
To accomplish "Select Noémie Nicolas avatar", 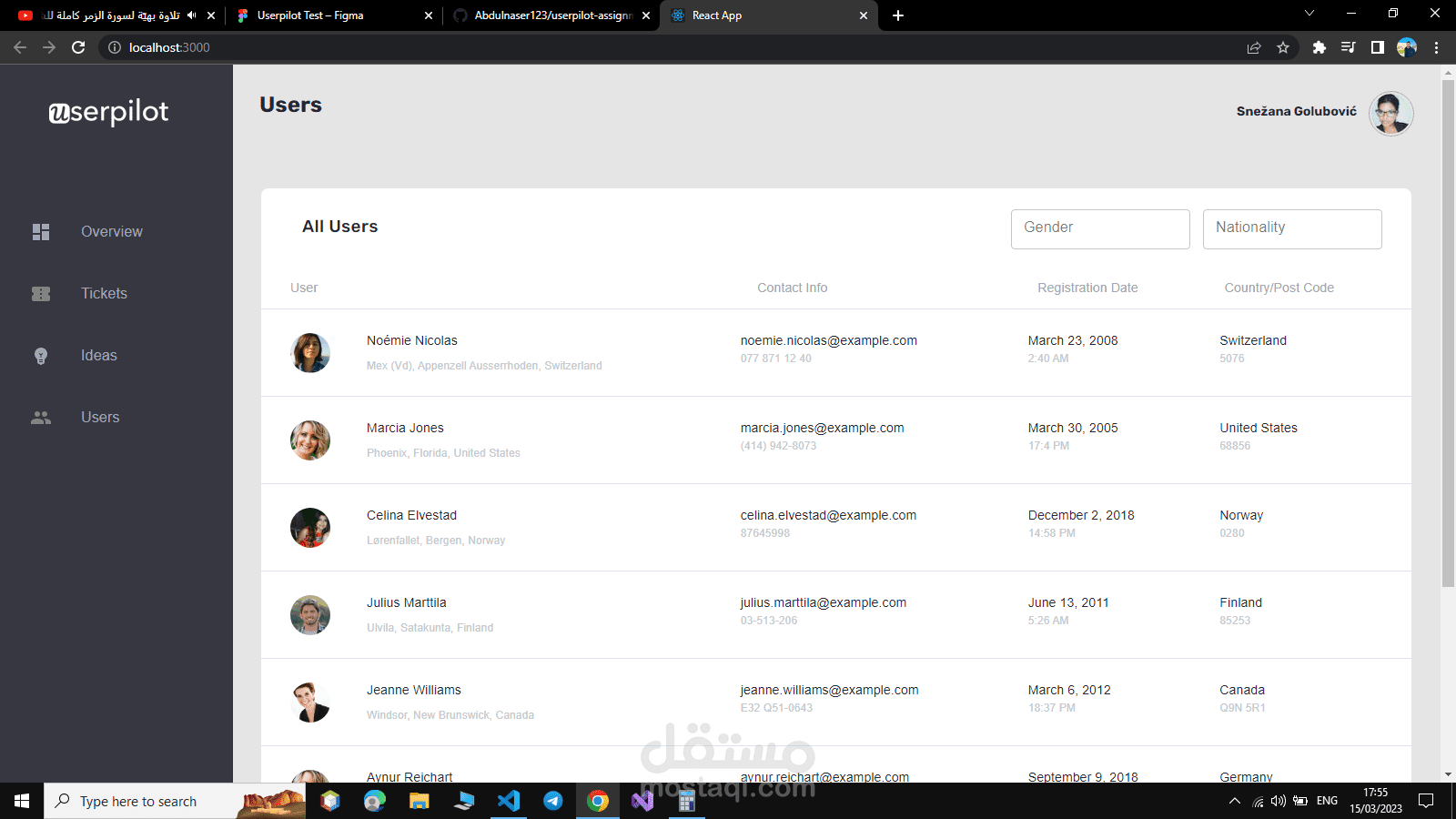I will click(310, 353).
